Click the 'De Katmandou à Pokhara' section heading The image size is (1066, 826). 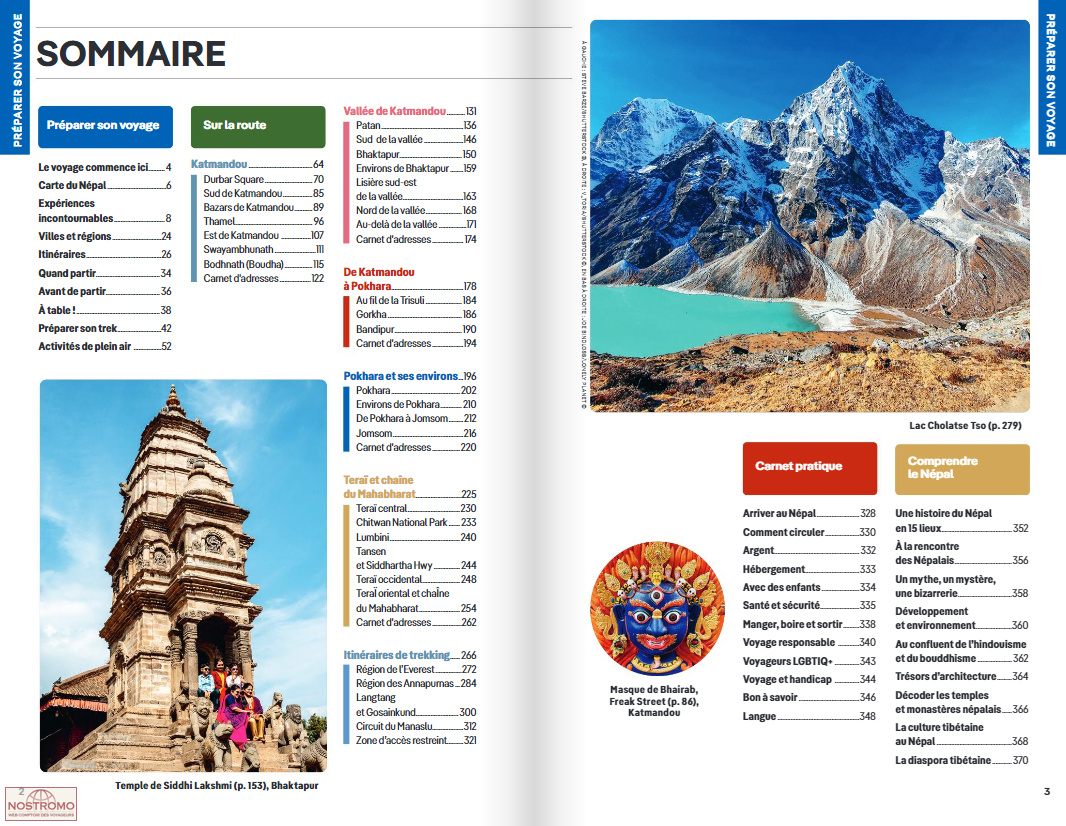click(x=410, y=279)
